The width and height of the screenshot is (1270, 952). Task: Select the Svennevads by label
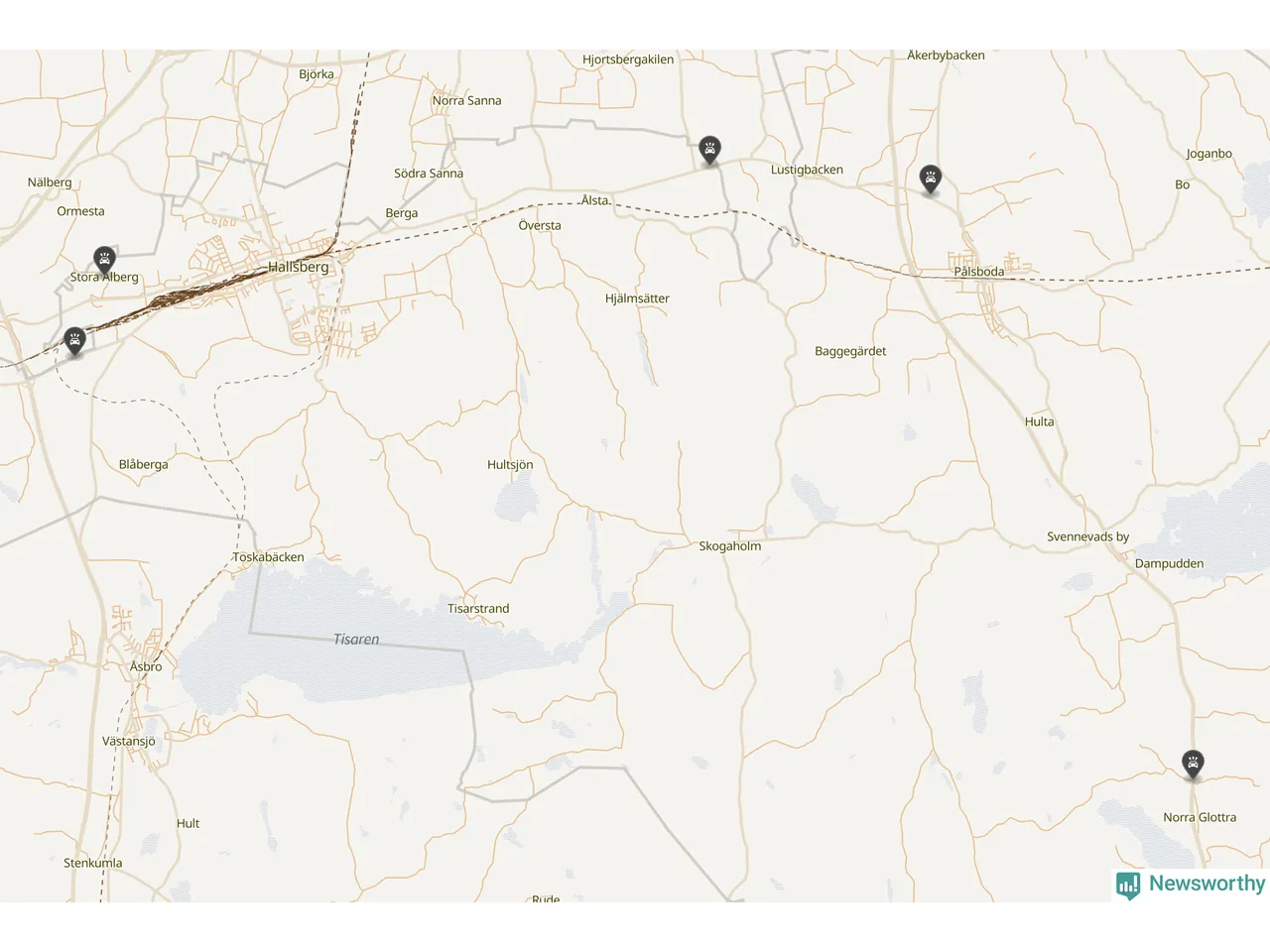(1087, 536)
